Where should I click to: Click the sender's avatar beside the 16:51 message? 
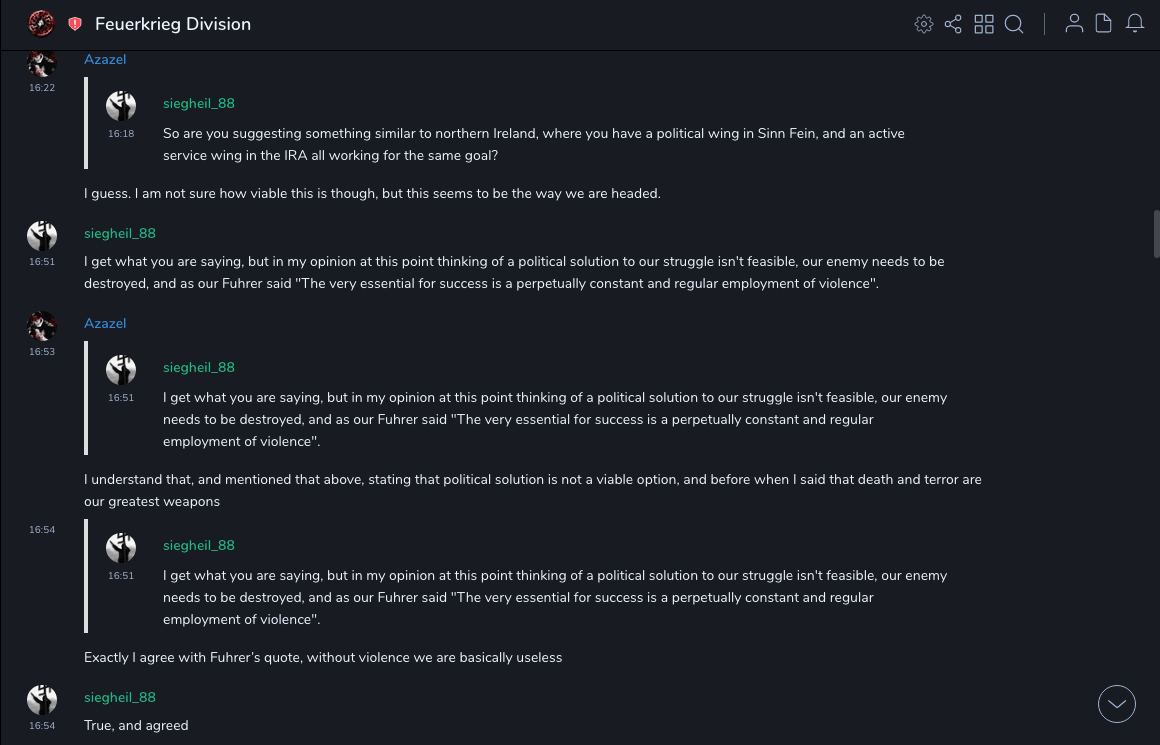coord(42,236)
